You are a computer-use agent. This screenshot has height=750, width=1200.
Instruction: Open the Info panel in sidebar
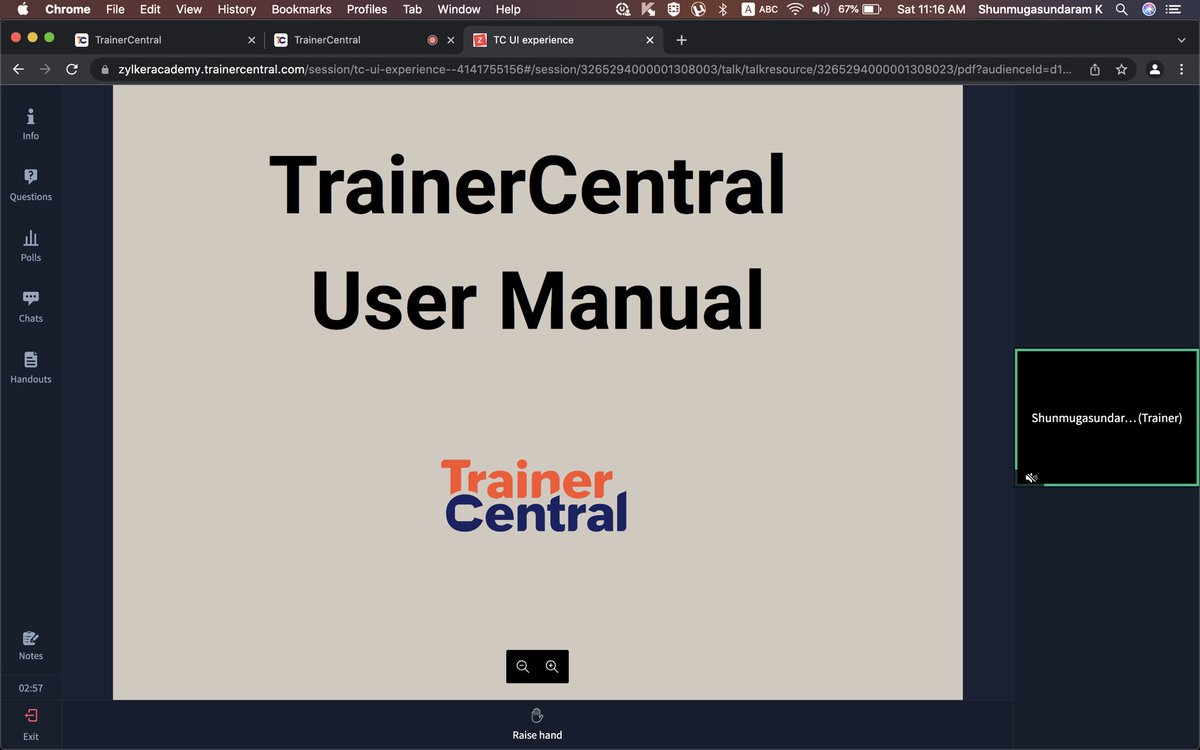click(31, 124)
